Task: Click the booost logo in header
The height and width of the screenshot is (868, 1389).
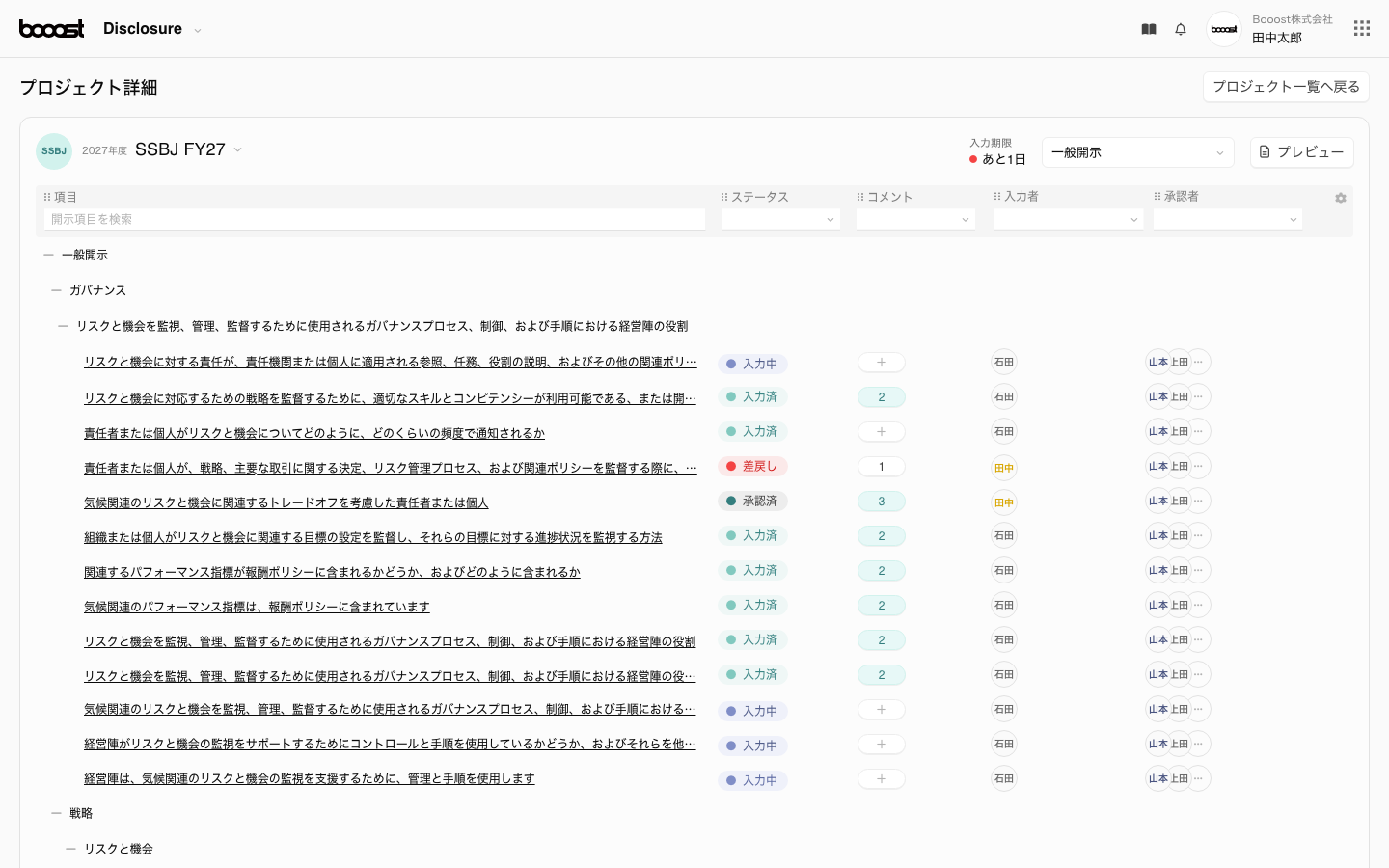Action: pos(52,29)
